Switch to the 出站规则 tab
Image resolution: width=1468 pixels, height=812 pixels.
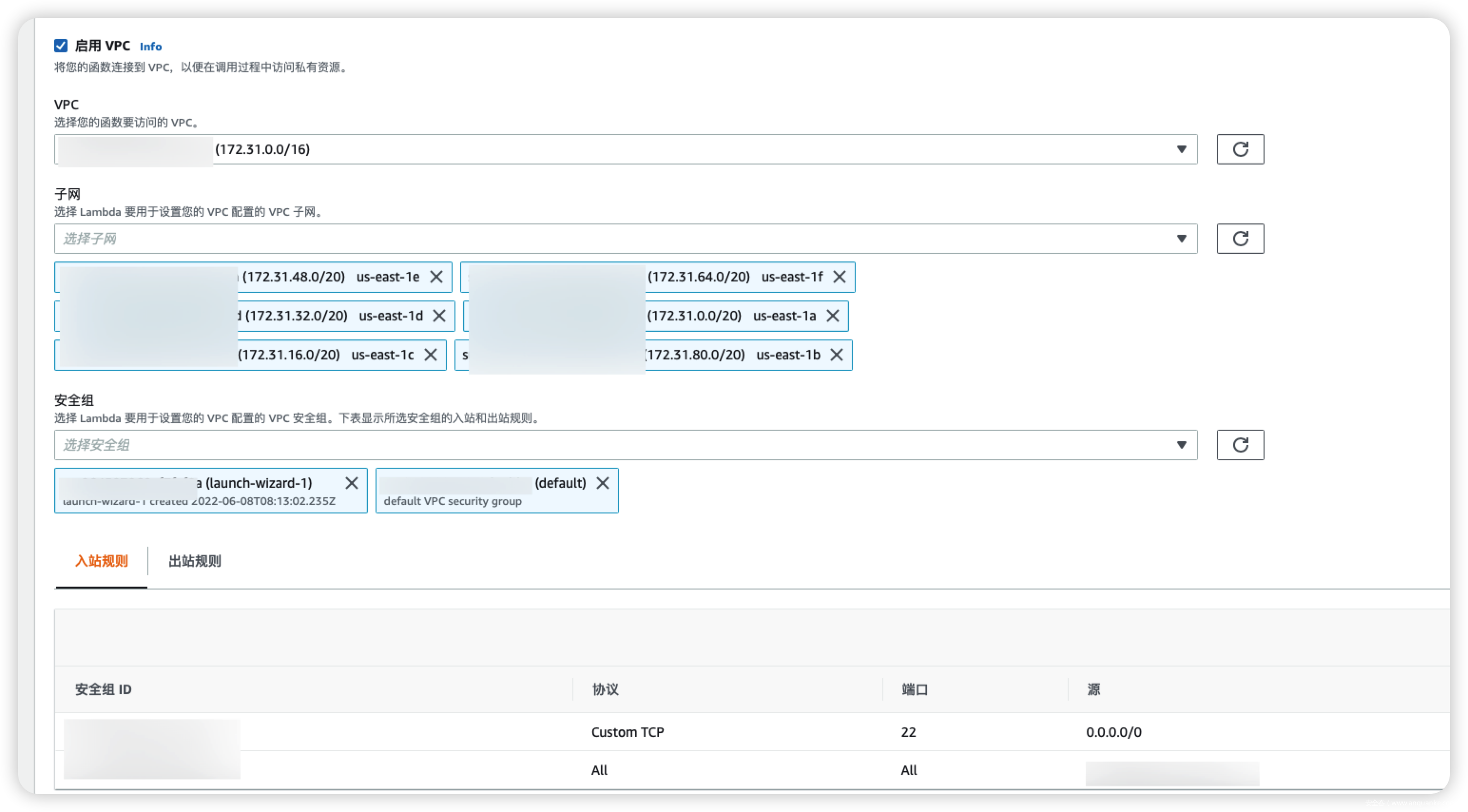pos(194,561)
